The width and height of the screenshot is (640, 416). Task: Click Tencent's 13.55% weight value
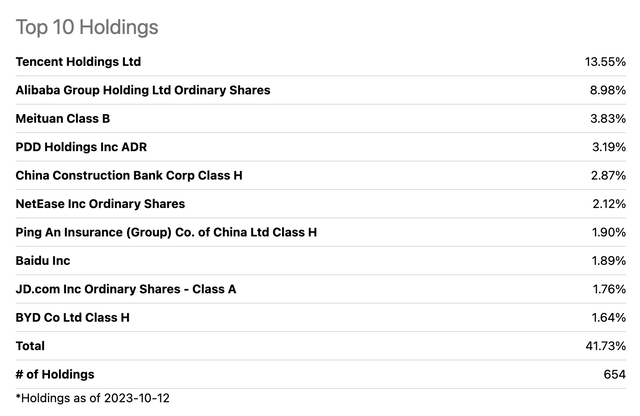pyautogui.click(x=605, y=62)
